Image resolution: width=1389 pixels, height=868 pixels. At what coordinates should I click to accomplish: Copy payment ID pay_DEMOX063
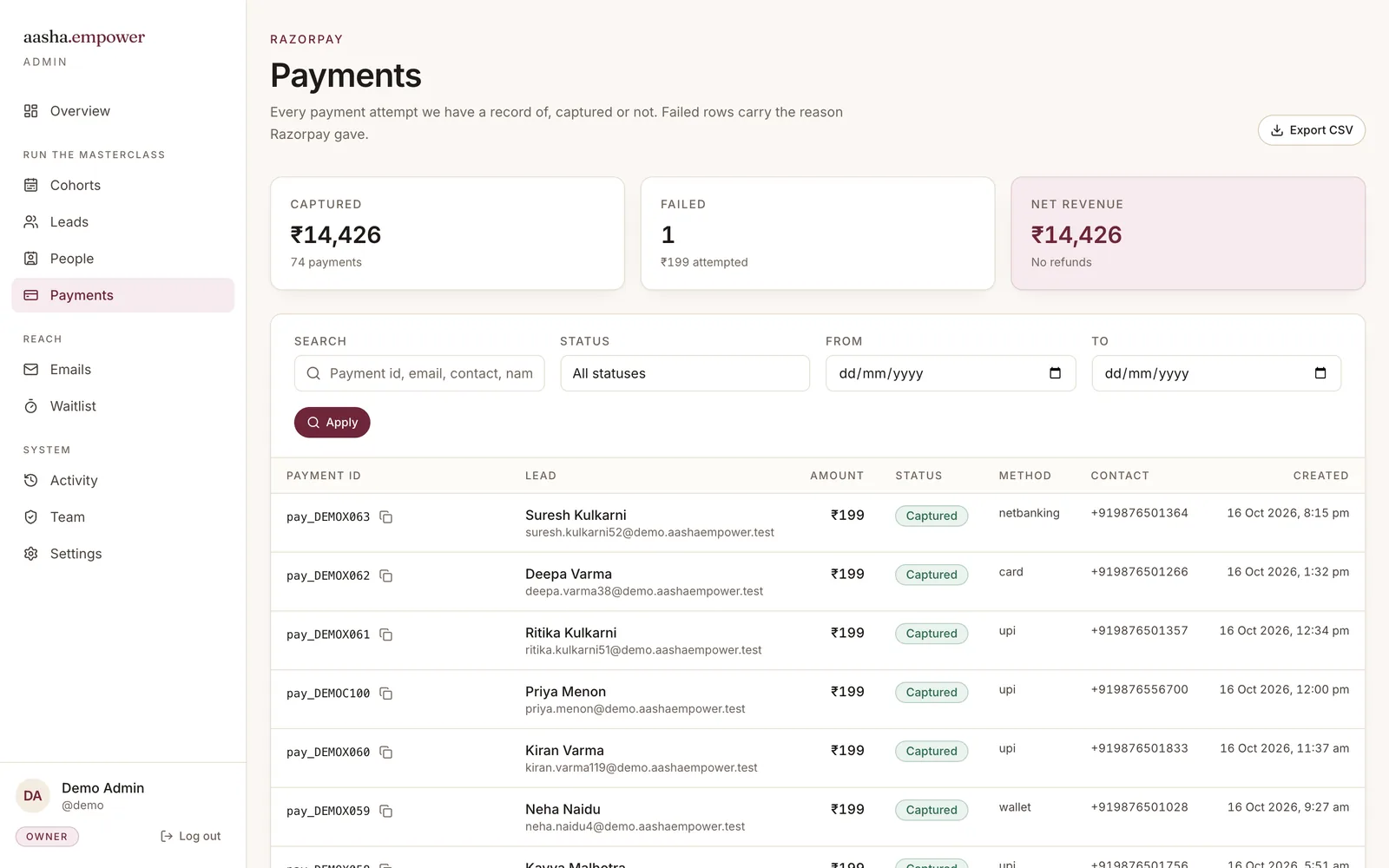pyautogui.click(x=386, y=517)
